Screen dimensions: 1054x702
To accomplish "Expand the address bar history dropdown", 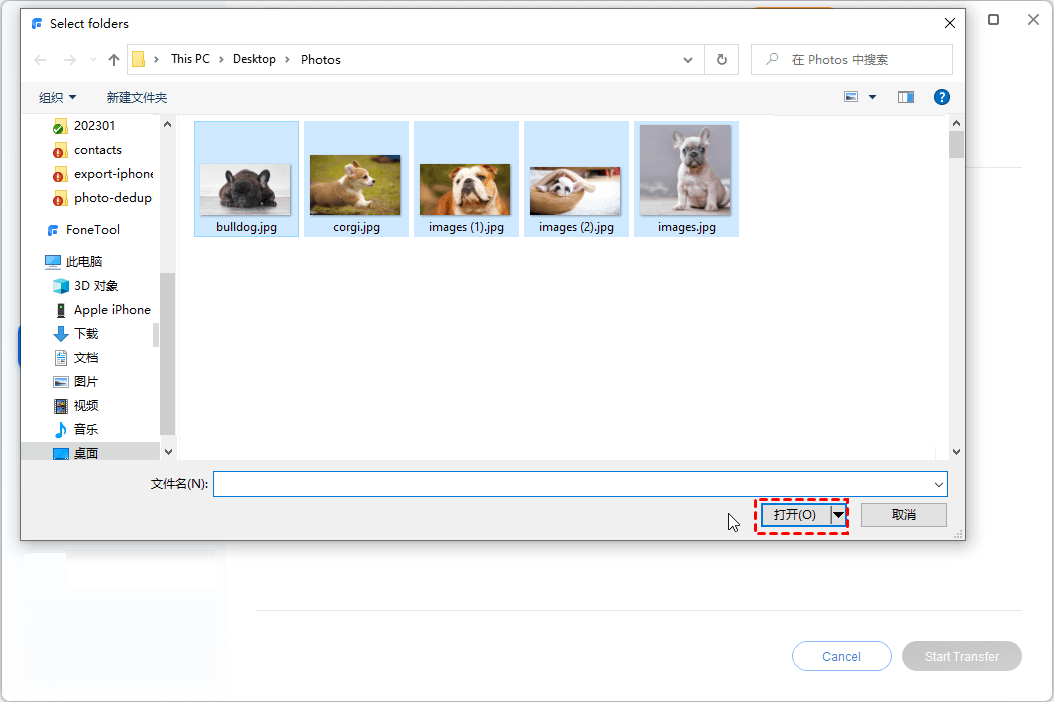I will point(688,60).
